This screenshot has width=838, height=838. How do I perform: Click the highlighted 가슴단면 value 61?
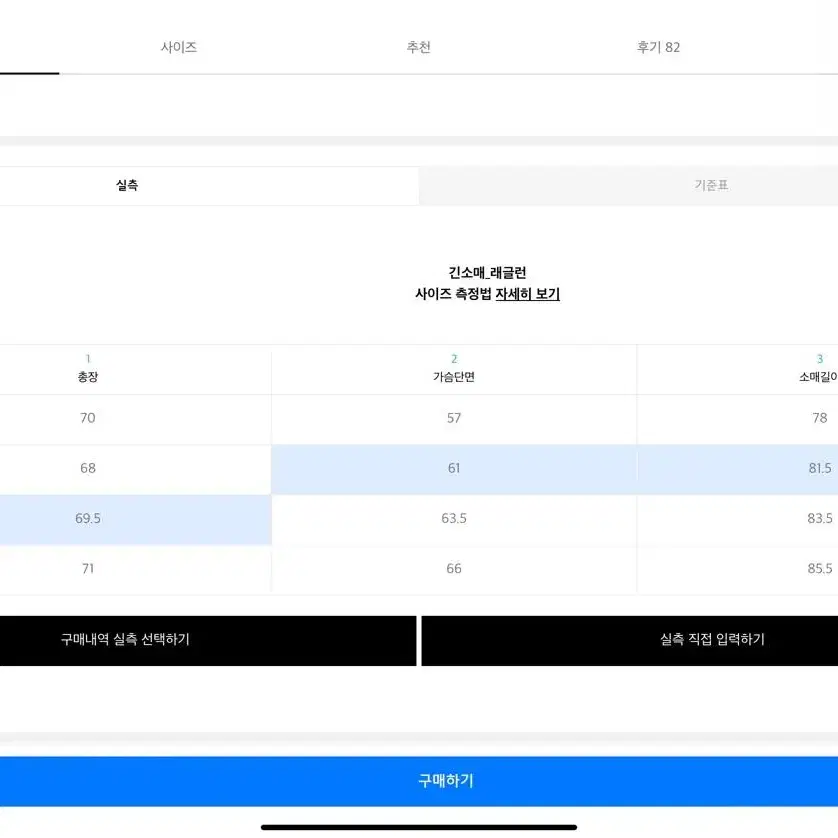(454, 468)
